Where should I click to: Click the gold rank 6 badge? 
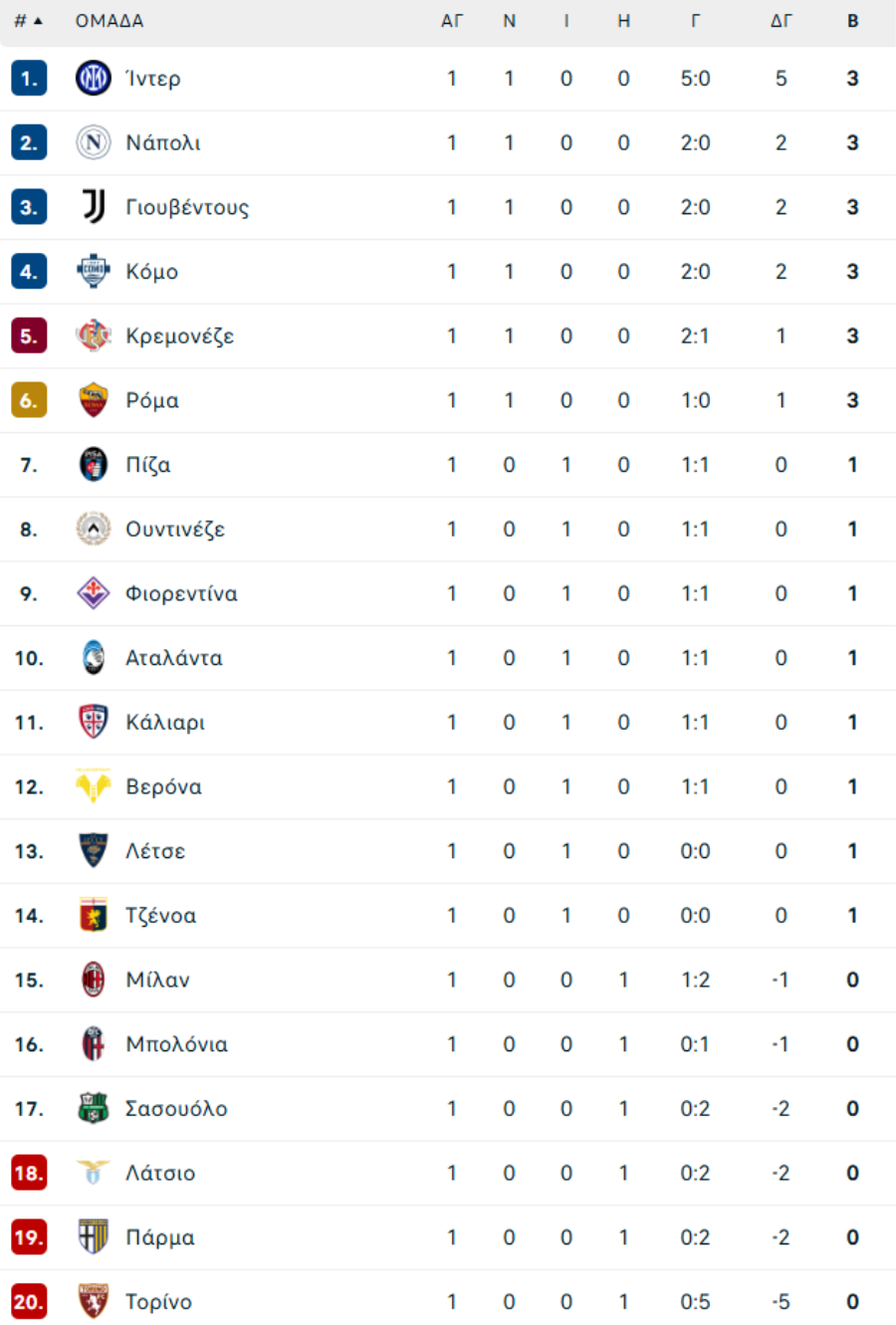click(x=29, y=400)
